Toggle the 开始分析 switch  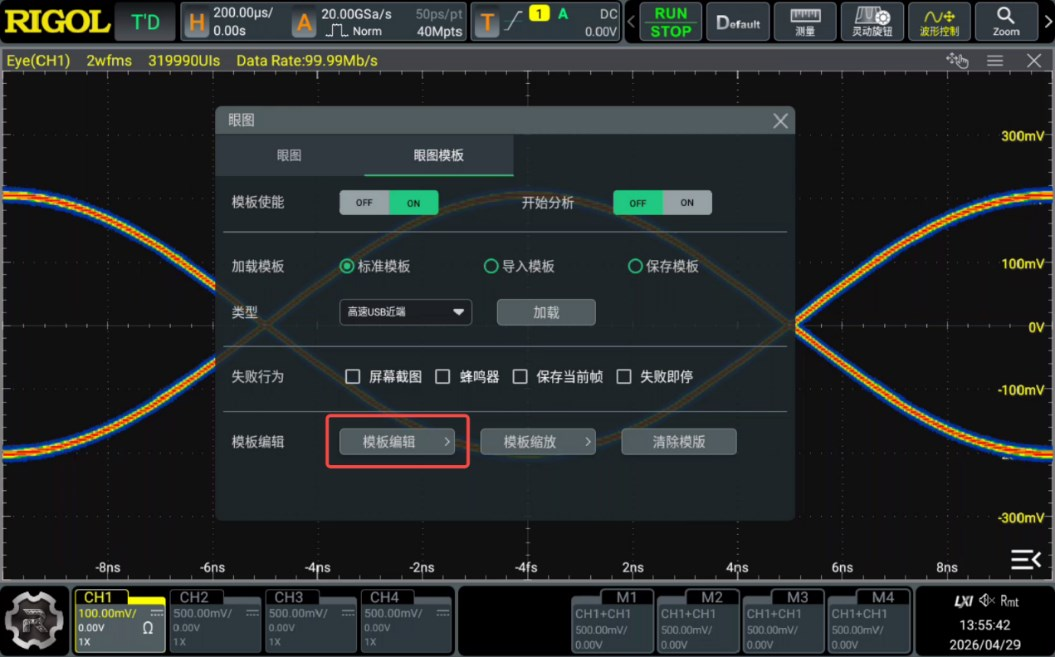coord(662,203)
